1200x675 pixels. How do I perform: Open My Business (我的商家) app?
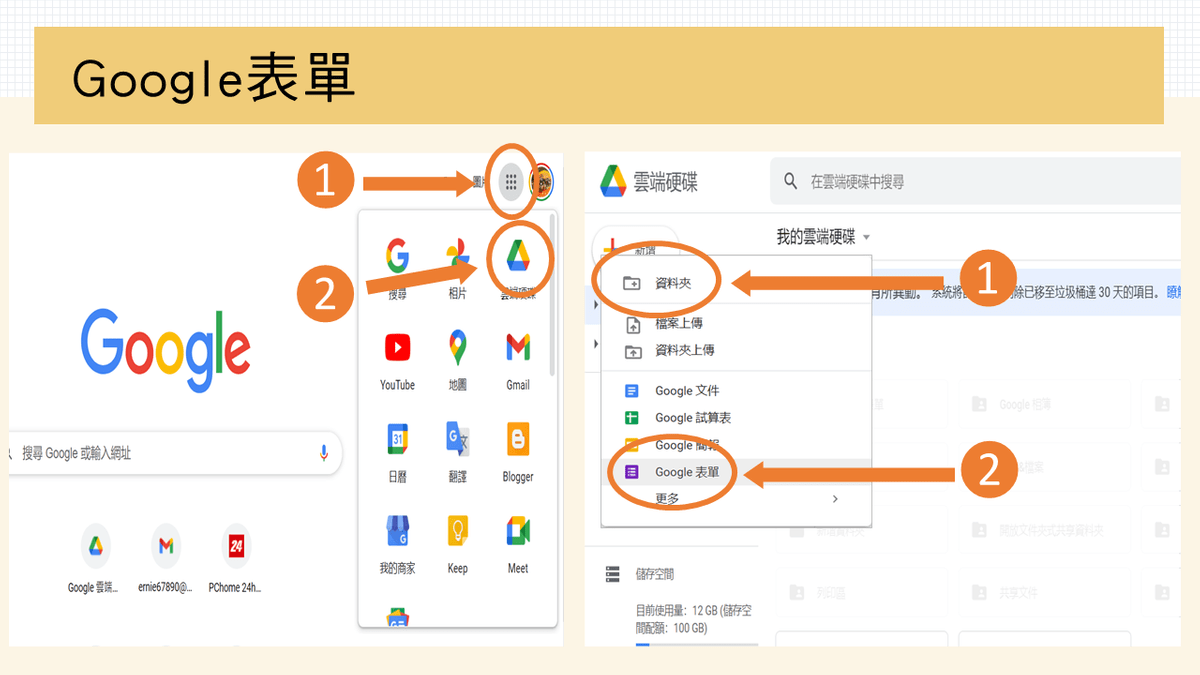397,544
